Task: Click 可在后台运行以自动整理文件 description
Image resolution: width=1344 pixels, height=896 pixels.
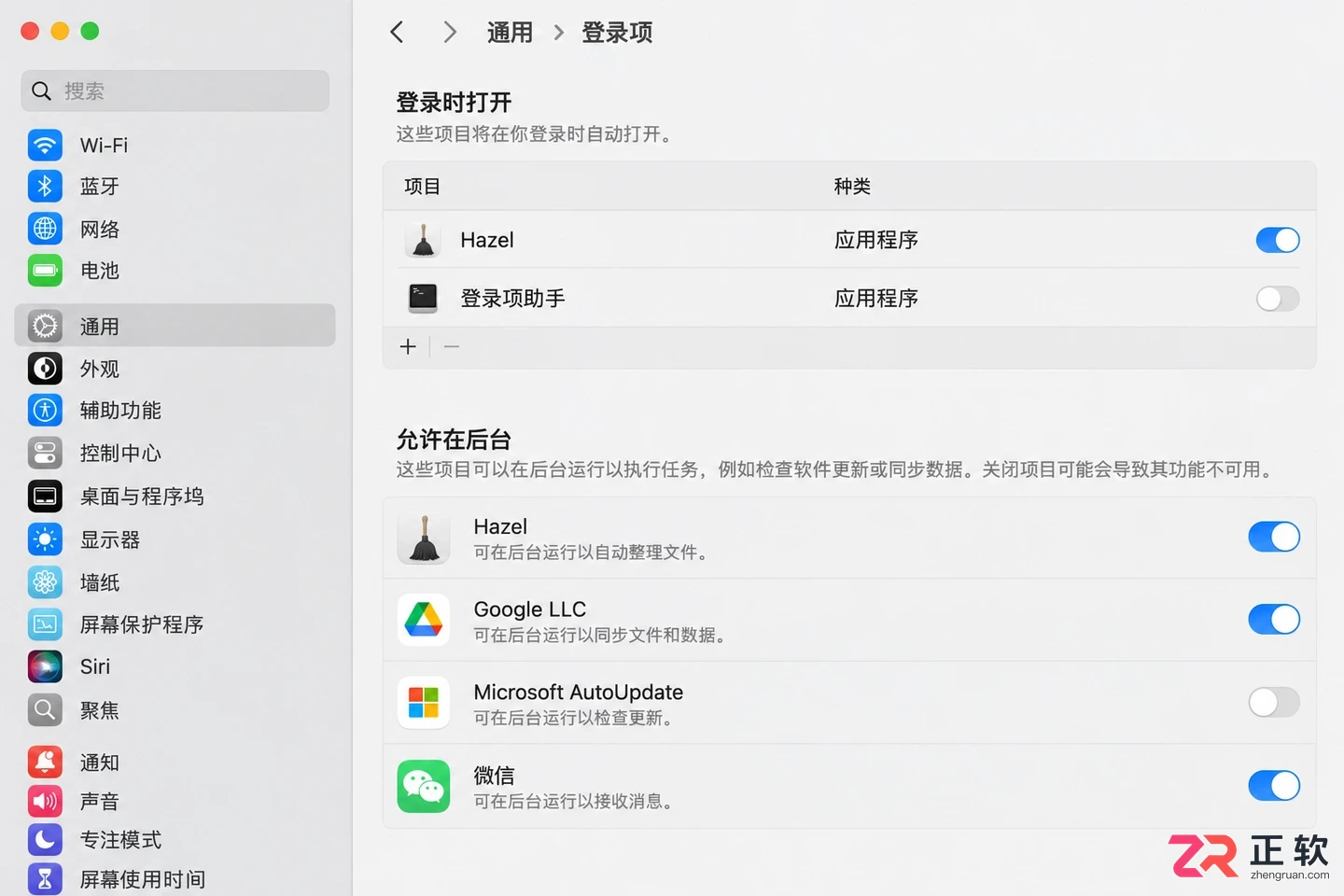Action: pos(591,553)
